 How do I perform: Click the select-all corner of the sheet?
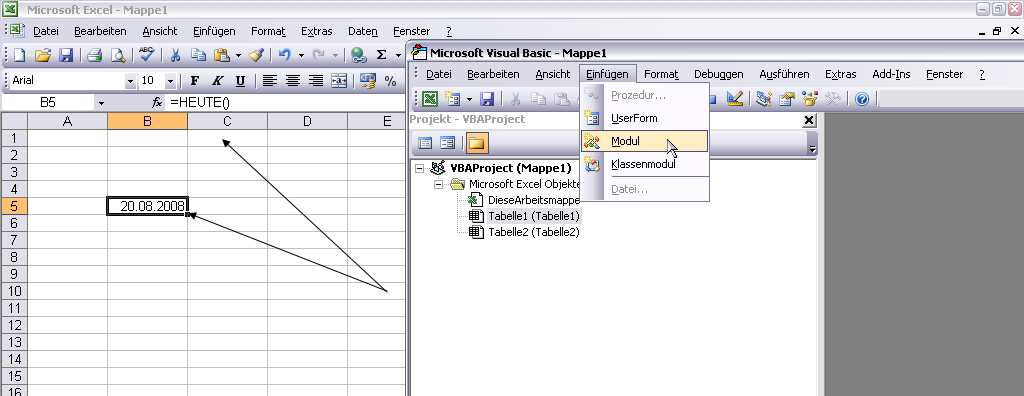(14, 121)
